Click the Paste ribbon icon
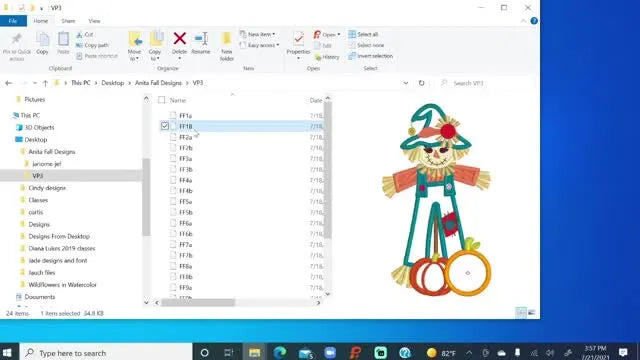This screenshot has width=640, height=360. coord(63,39)
